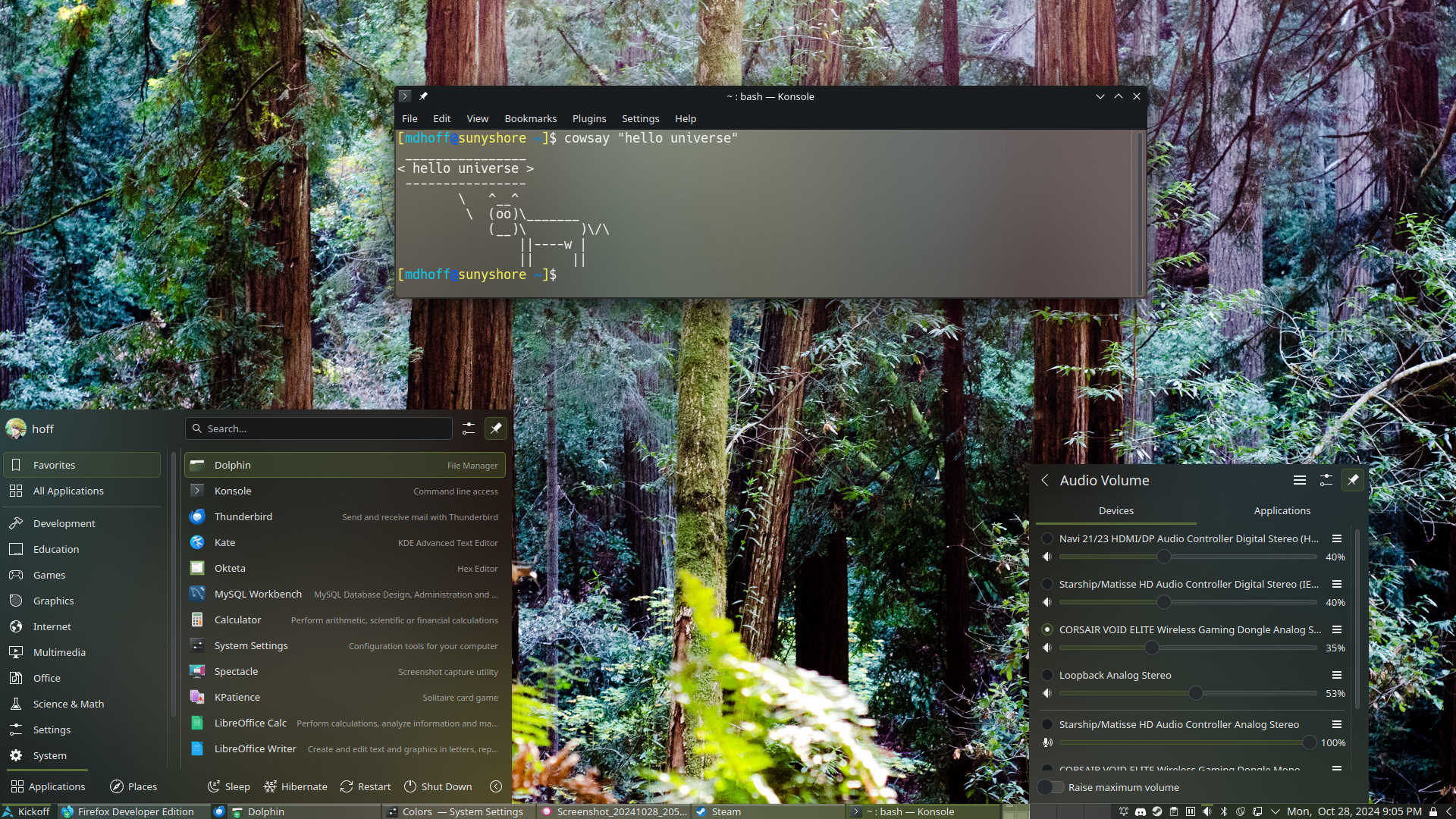Open the Calculator app
The height and width of the screenshot is (819, 1456).
tap(345, 620)
